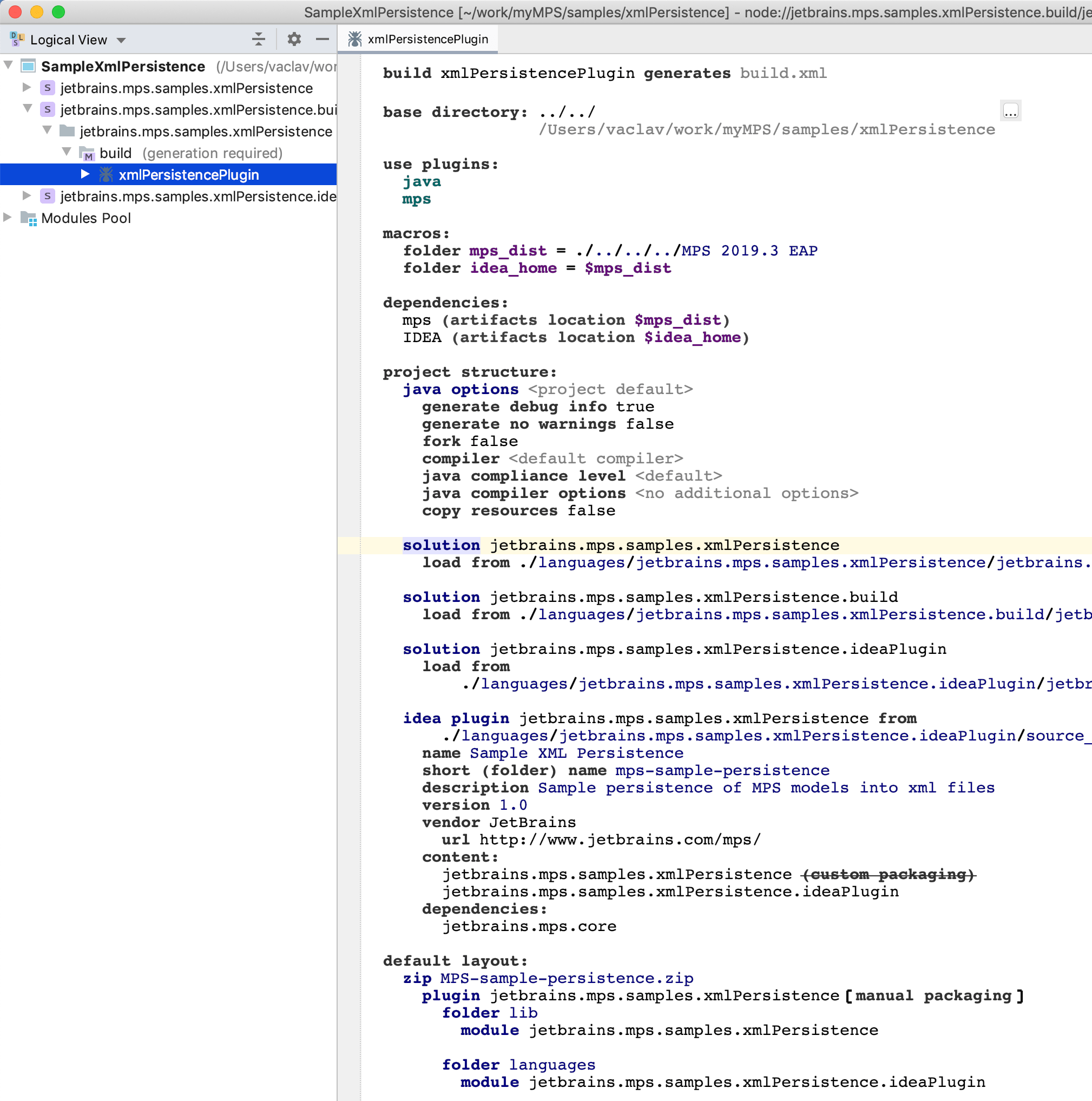Expand the Modules Pool node
Image resolution: width=1092 pixels, height=1101 pixels.
coord(8,218)
